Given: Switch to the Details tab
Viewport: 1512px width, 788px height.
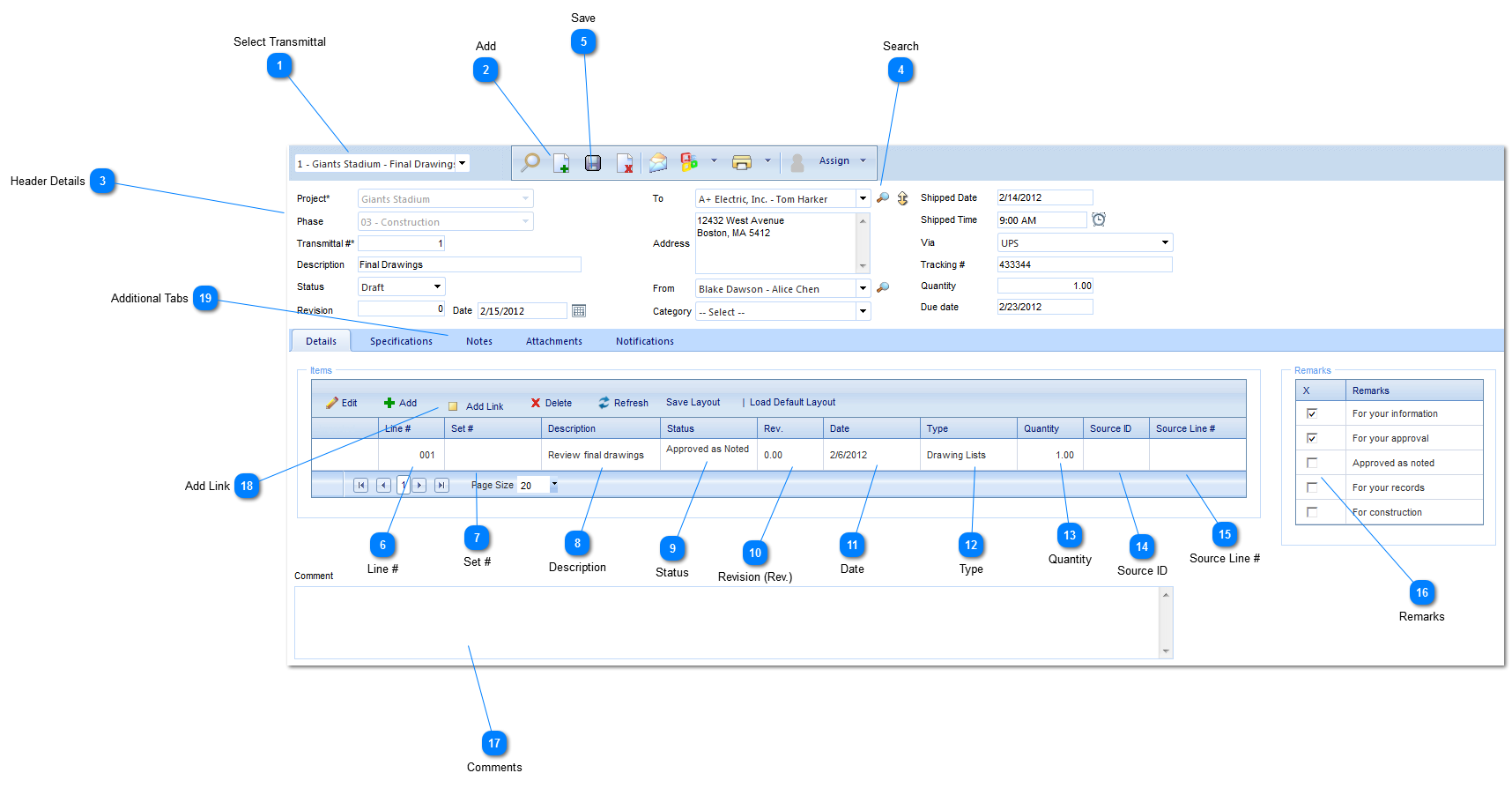Looking at the screenshot, I should point(321,341).
